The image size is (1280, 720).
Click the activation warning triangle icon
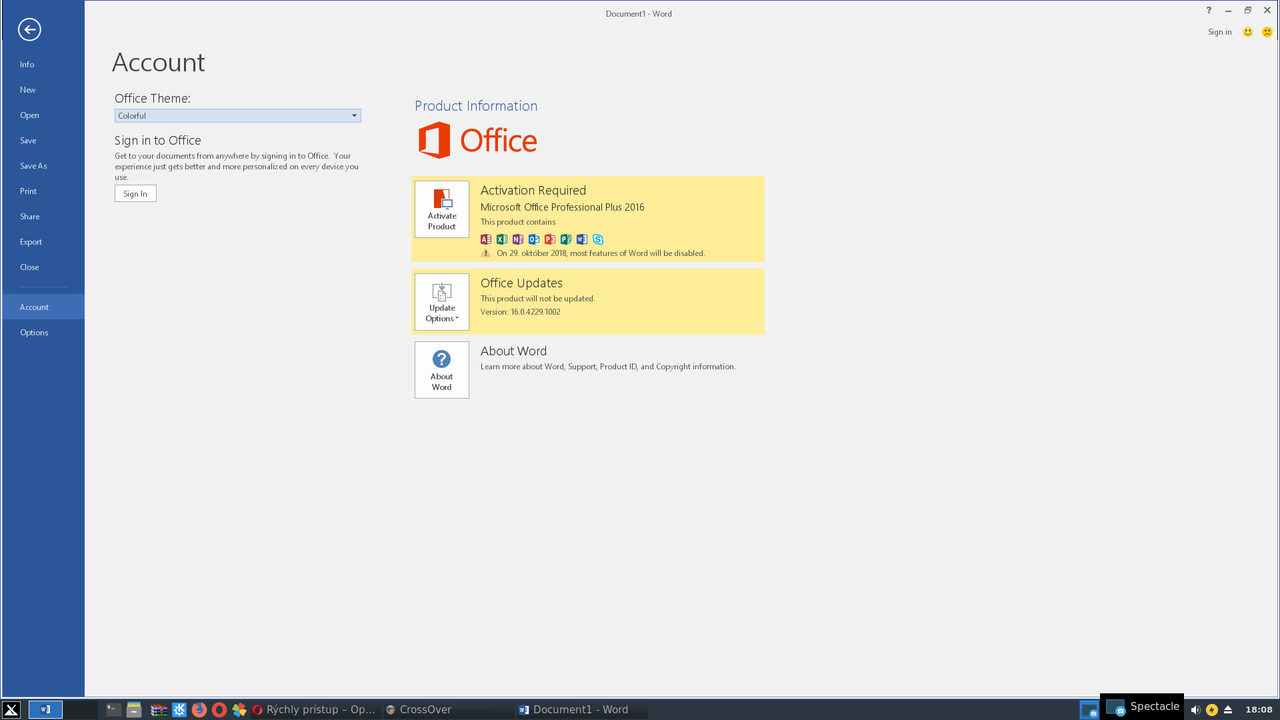click(486, 253)
